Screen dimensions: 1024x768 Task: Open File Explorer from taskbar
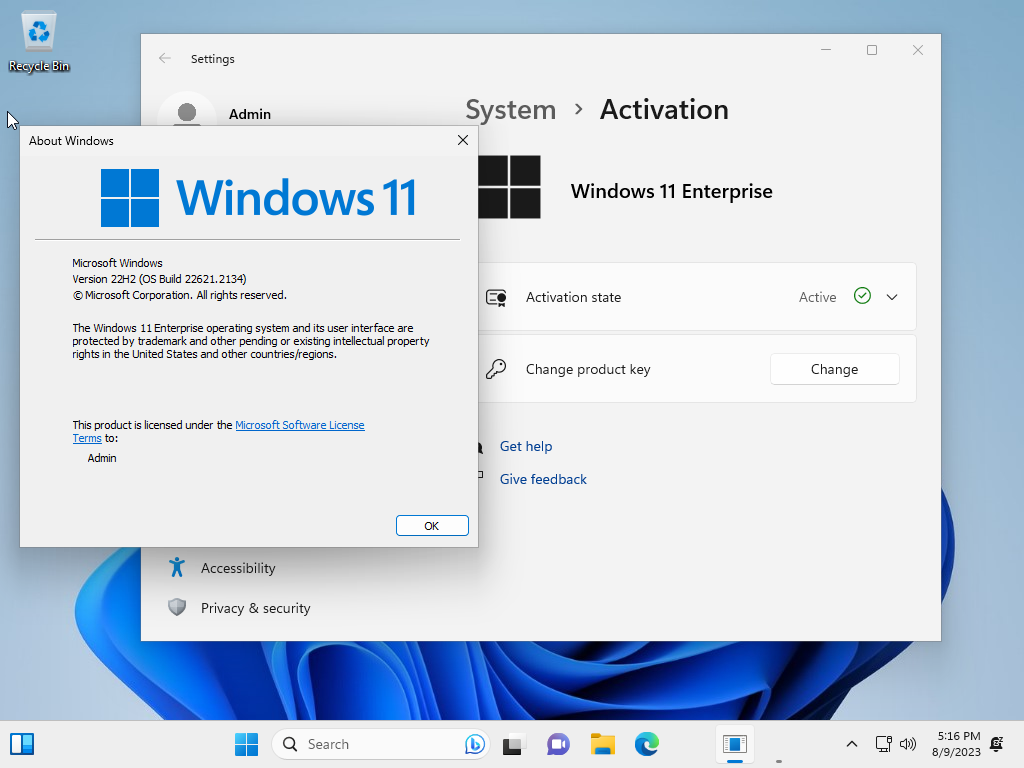pyautogui.click(x=602, y=744)
